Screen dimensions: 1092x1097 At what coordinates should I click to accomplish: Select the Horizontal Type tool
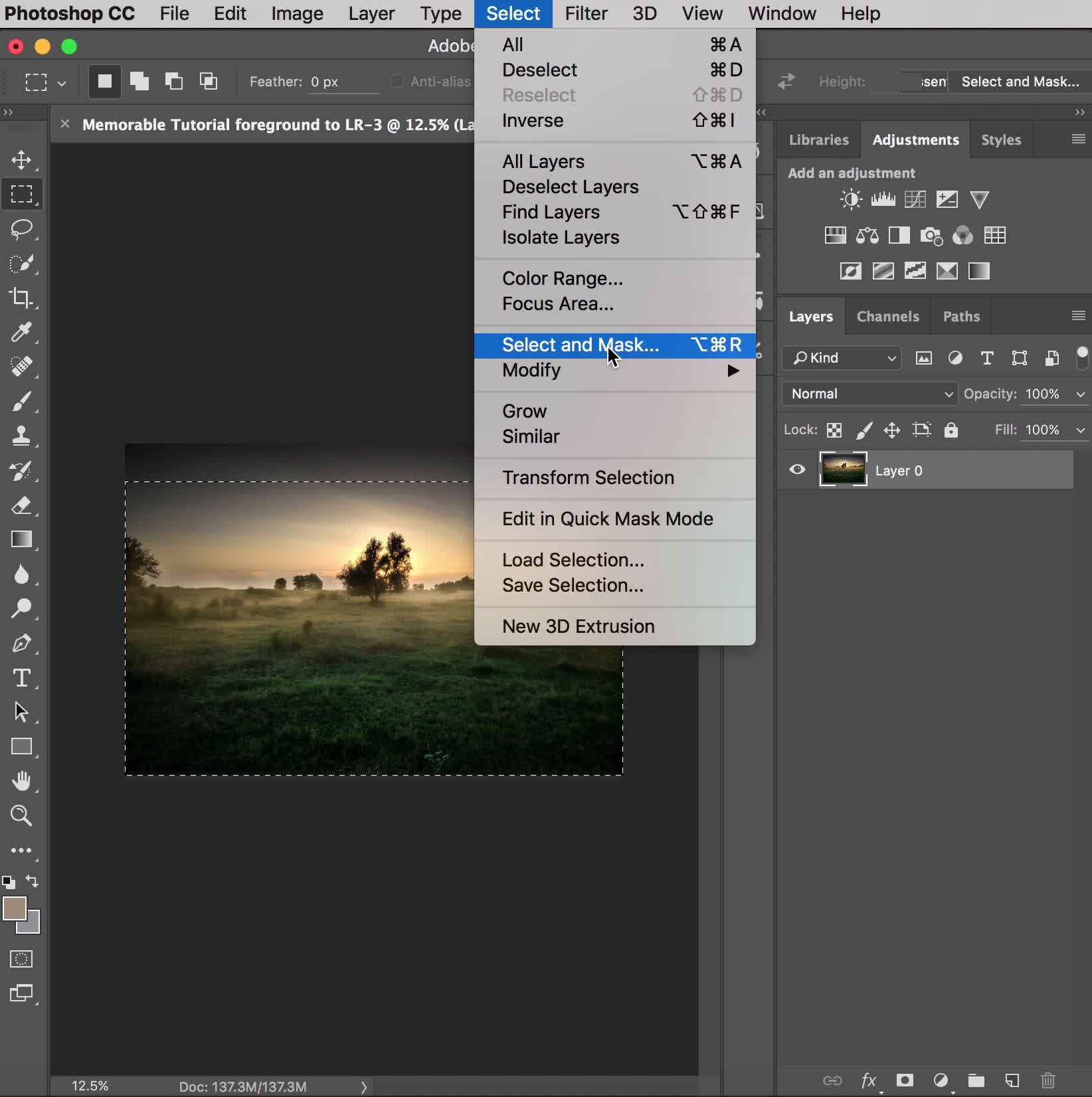pyautogui.click(x=21, y=678)
